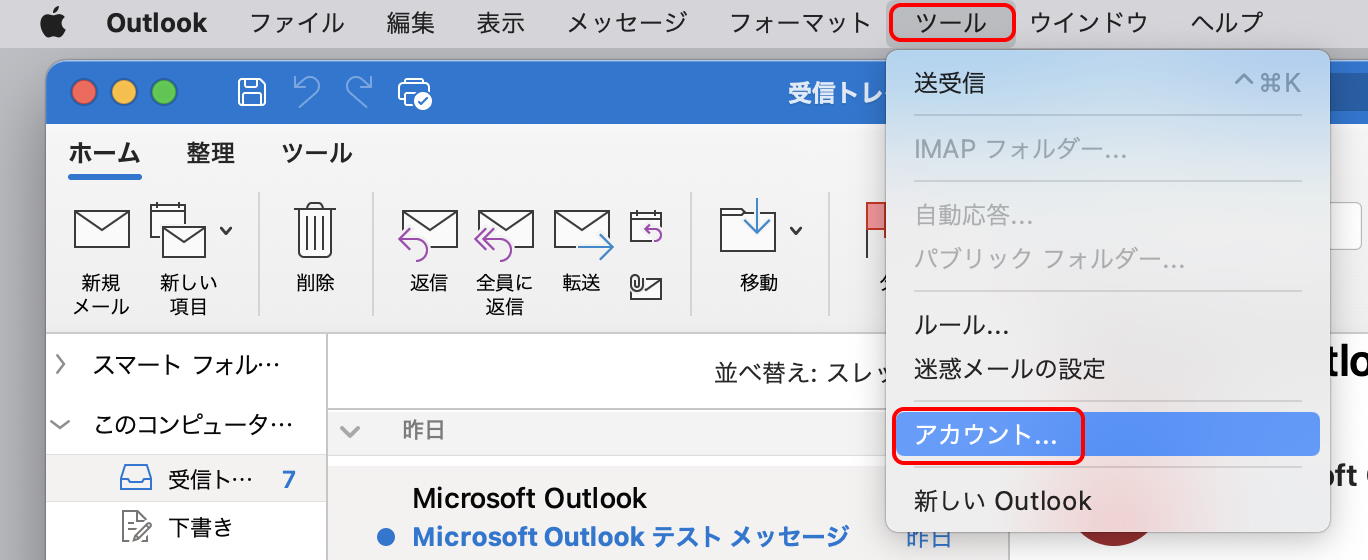Choose ルール... from the menu
1368x560 pixels.
(1107, 325)
